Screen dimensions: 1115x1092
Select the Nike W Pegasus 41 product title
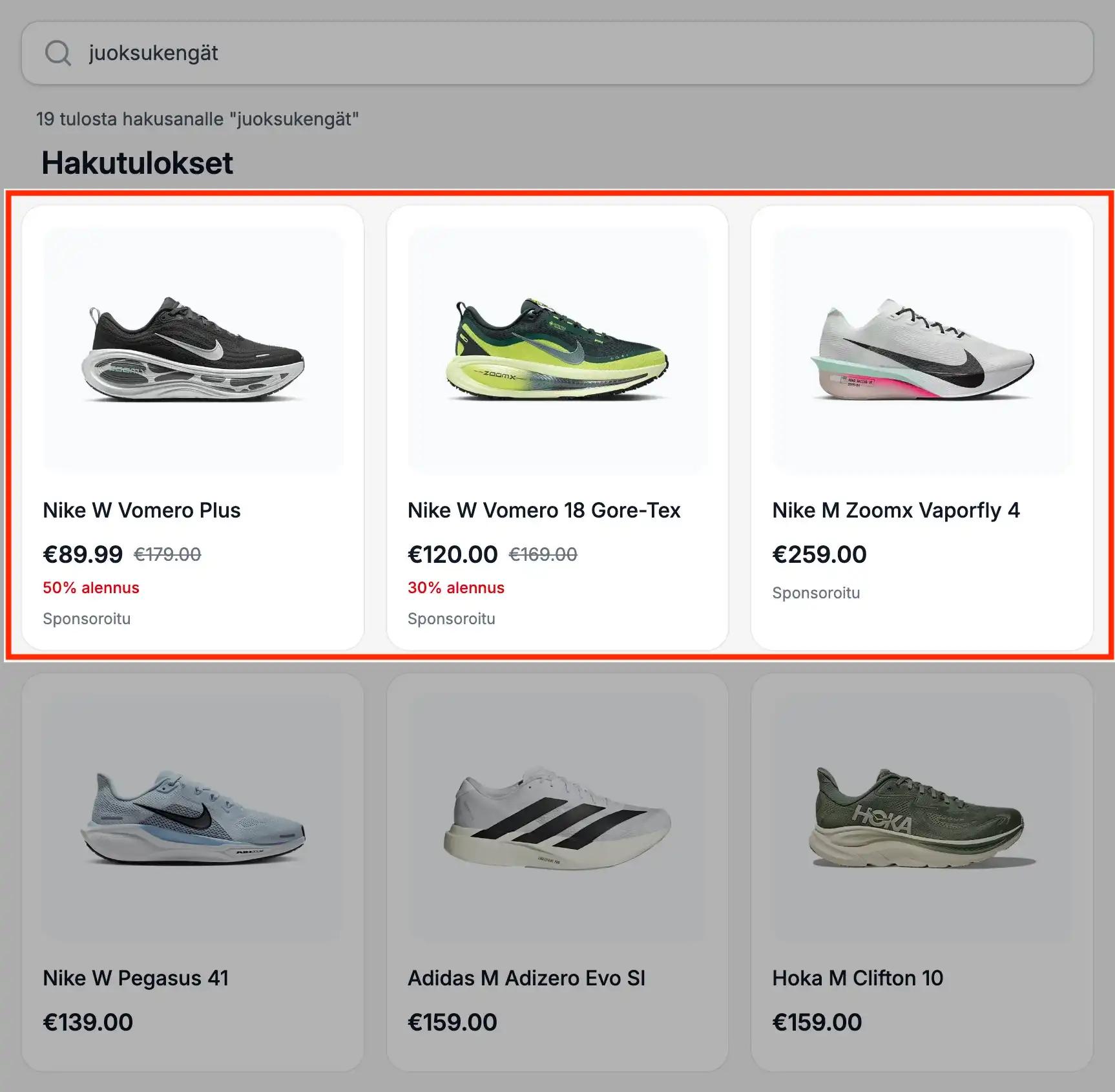pyautogui.click(x=136, y=978)
